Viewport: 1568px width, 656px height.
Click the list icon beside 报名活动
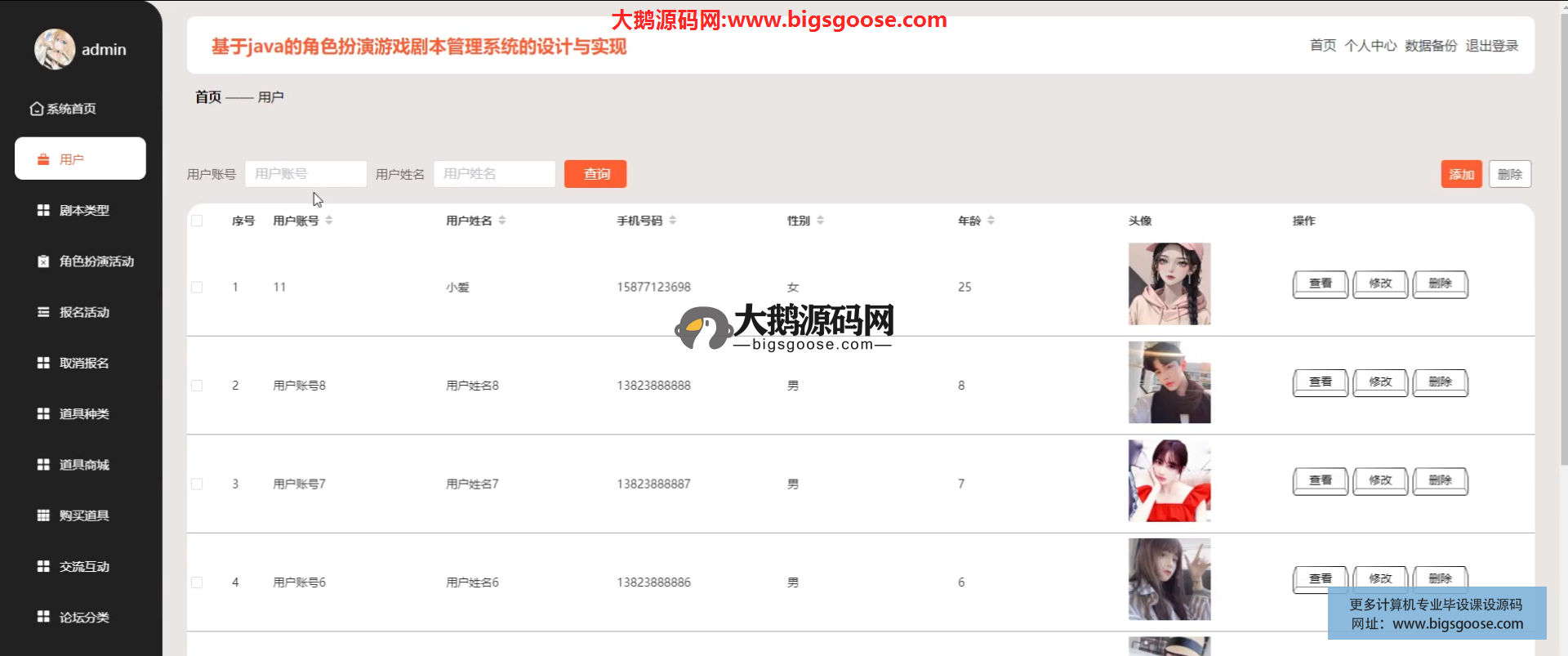(43, 312)
